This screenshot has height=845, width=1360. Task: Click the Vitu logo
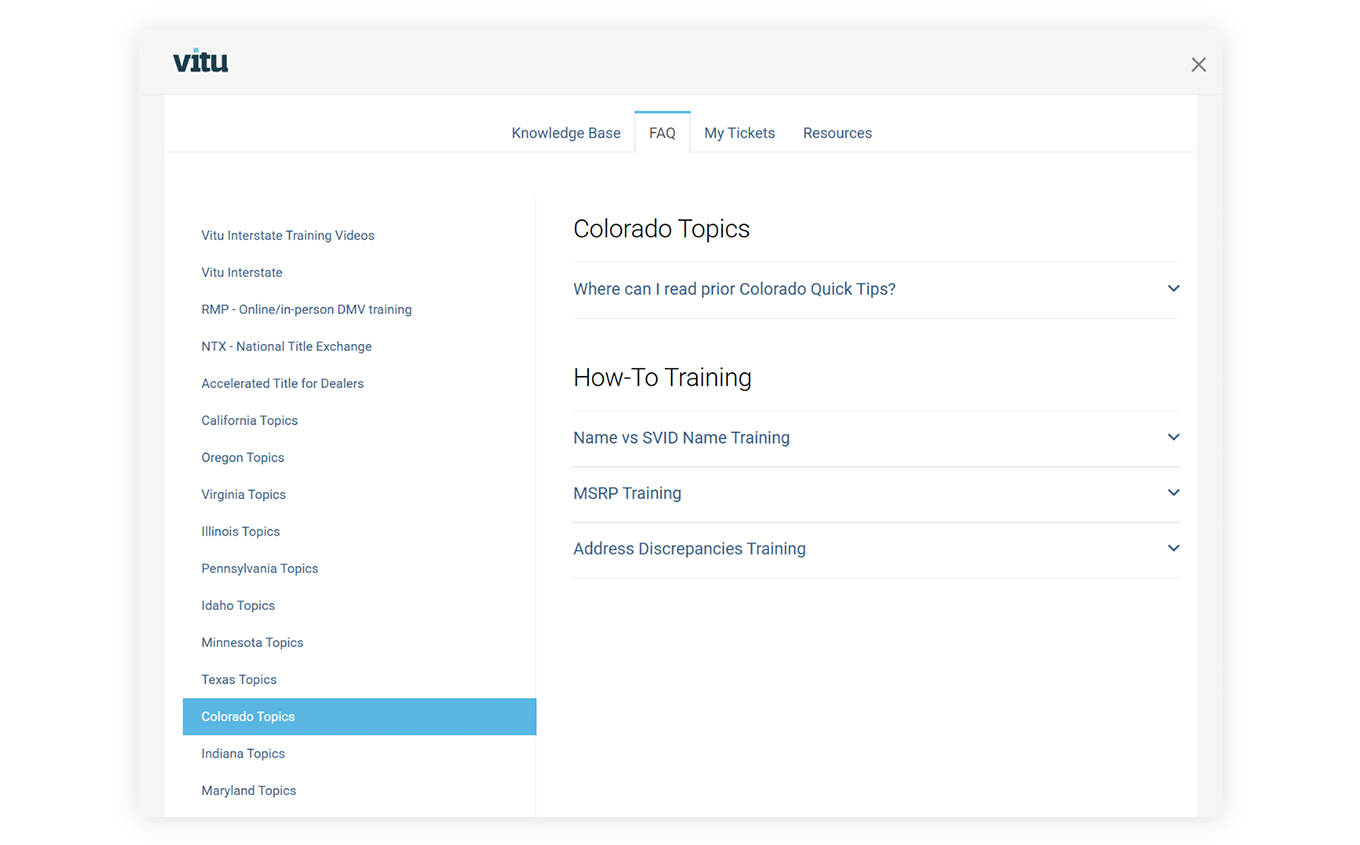coord(200,61)
